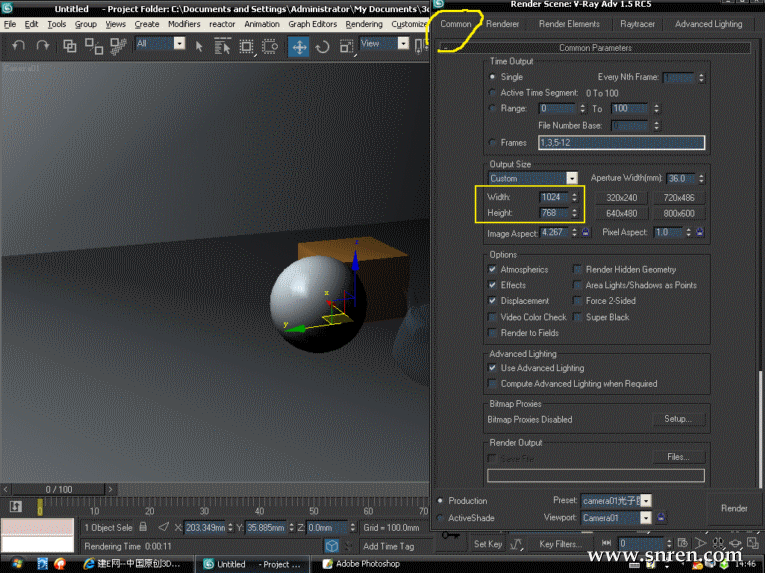Choose the 640x480 preset size button
Viewport: 765px width, 573px height.
(x=621, y=213)
